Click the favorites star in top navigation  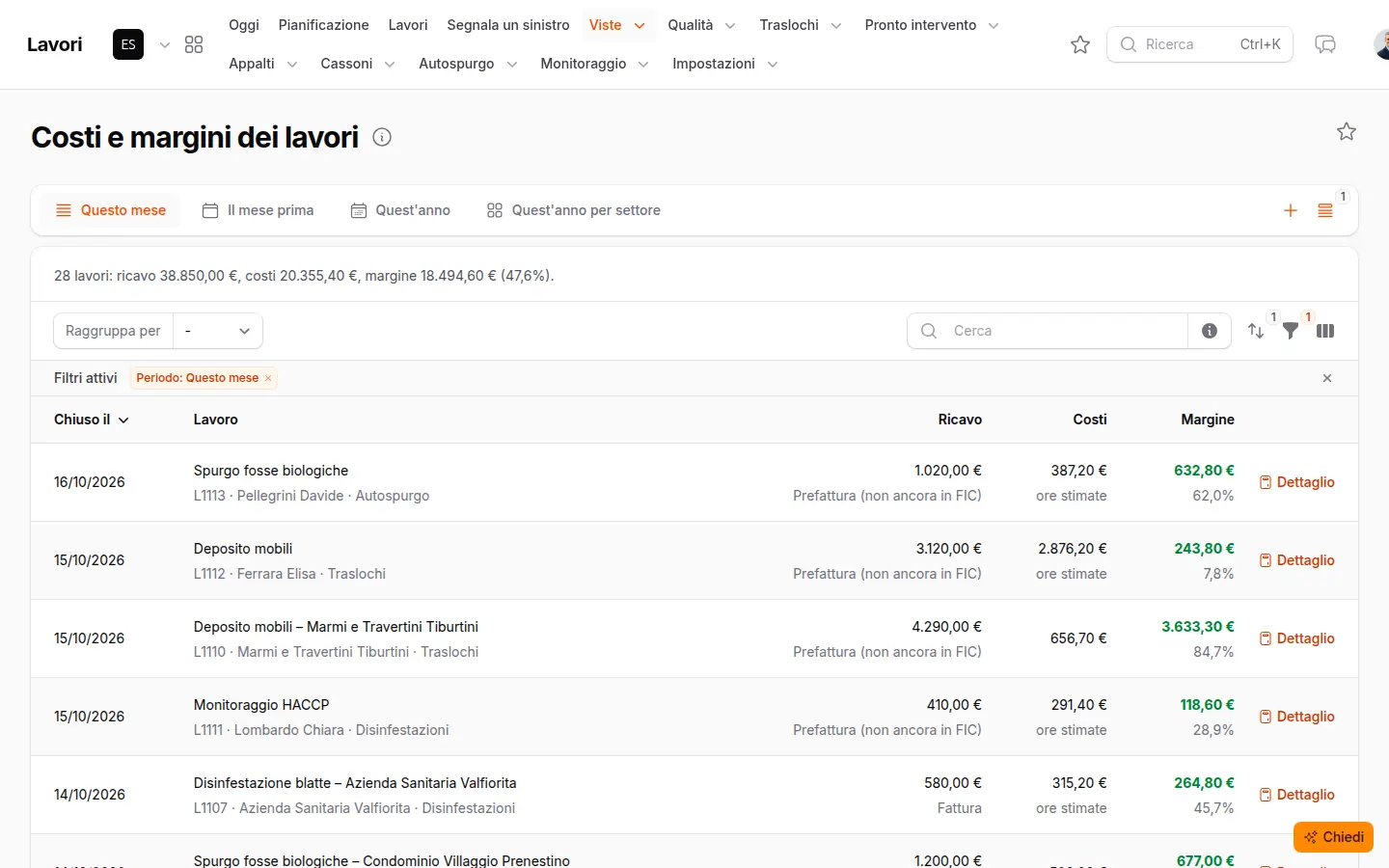click(1080, 44)
